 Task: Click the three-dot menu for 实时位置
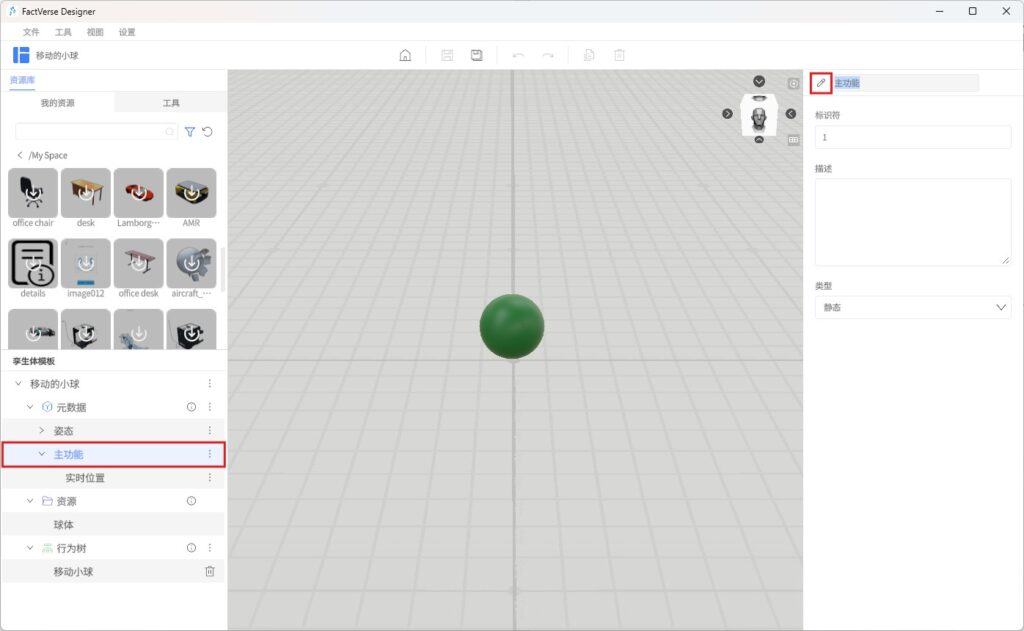point(210,478)
